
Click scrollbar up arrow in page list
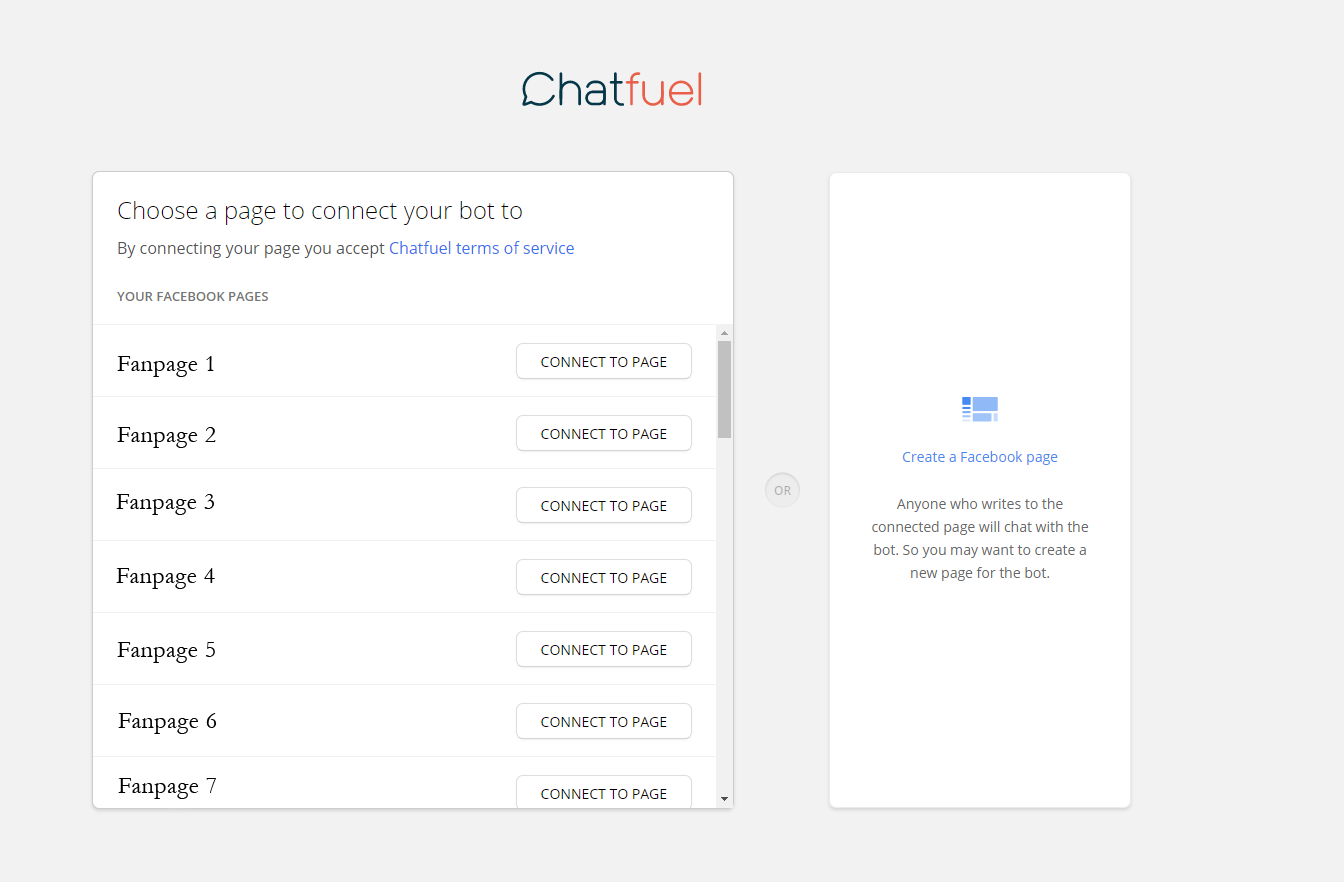click(x=724, y=332)
